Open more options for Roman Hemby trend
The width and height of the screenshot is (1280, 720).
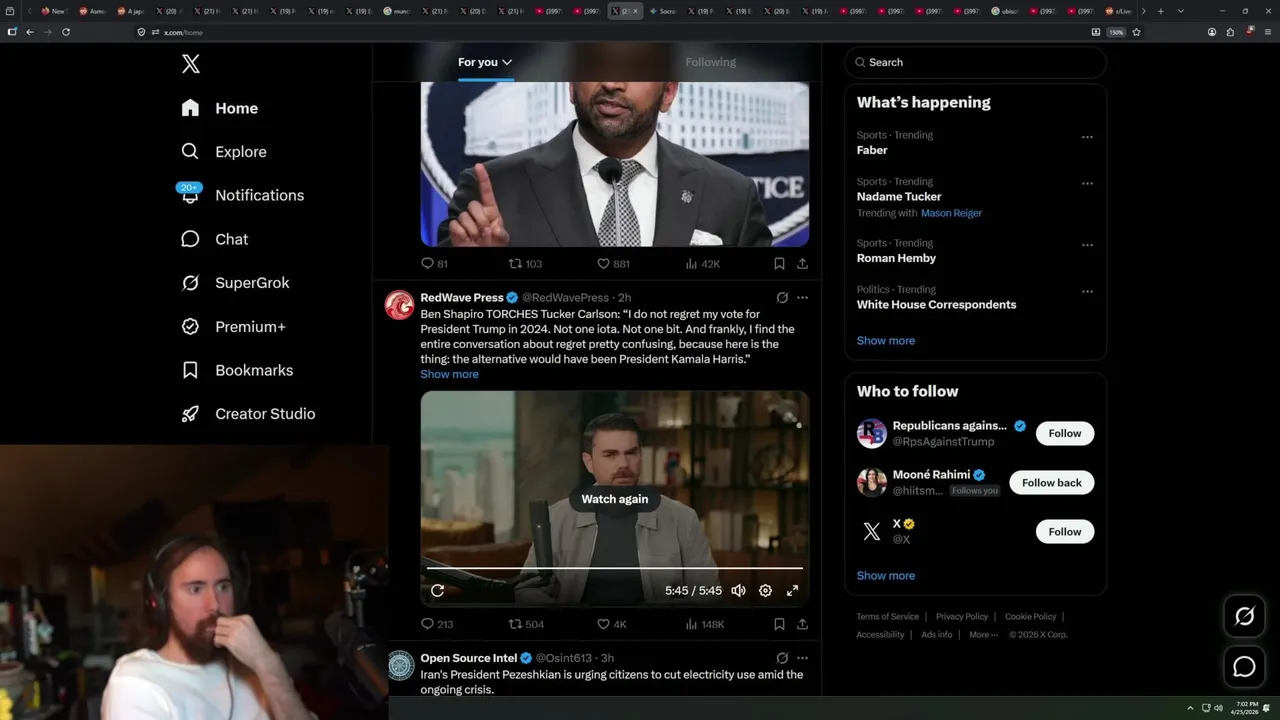point(1087,245)
